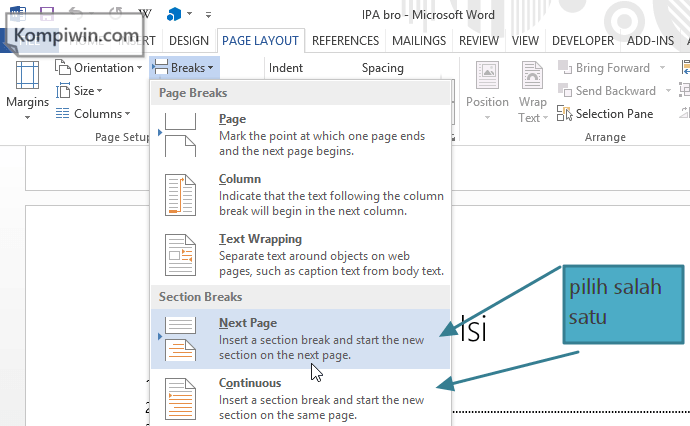Open the Margins dropdown

27,91
